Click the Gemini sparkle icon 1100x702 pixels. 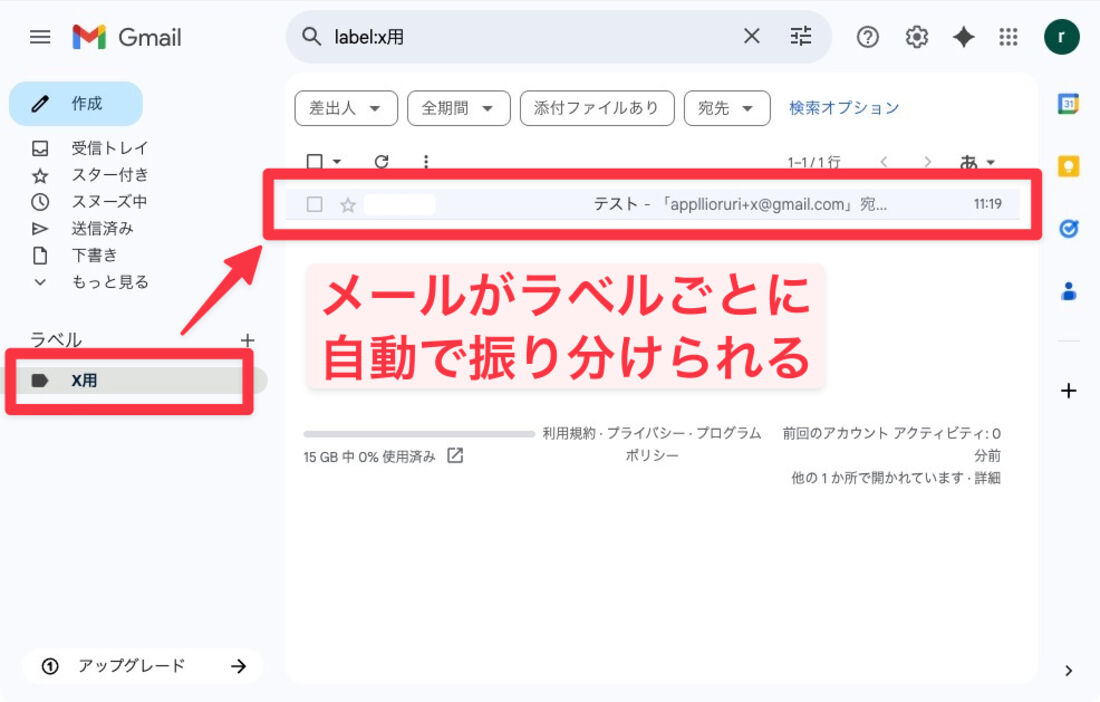click(x=963, y=36)
